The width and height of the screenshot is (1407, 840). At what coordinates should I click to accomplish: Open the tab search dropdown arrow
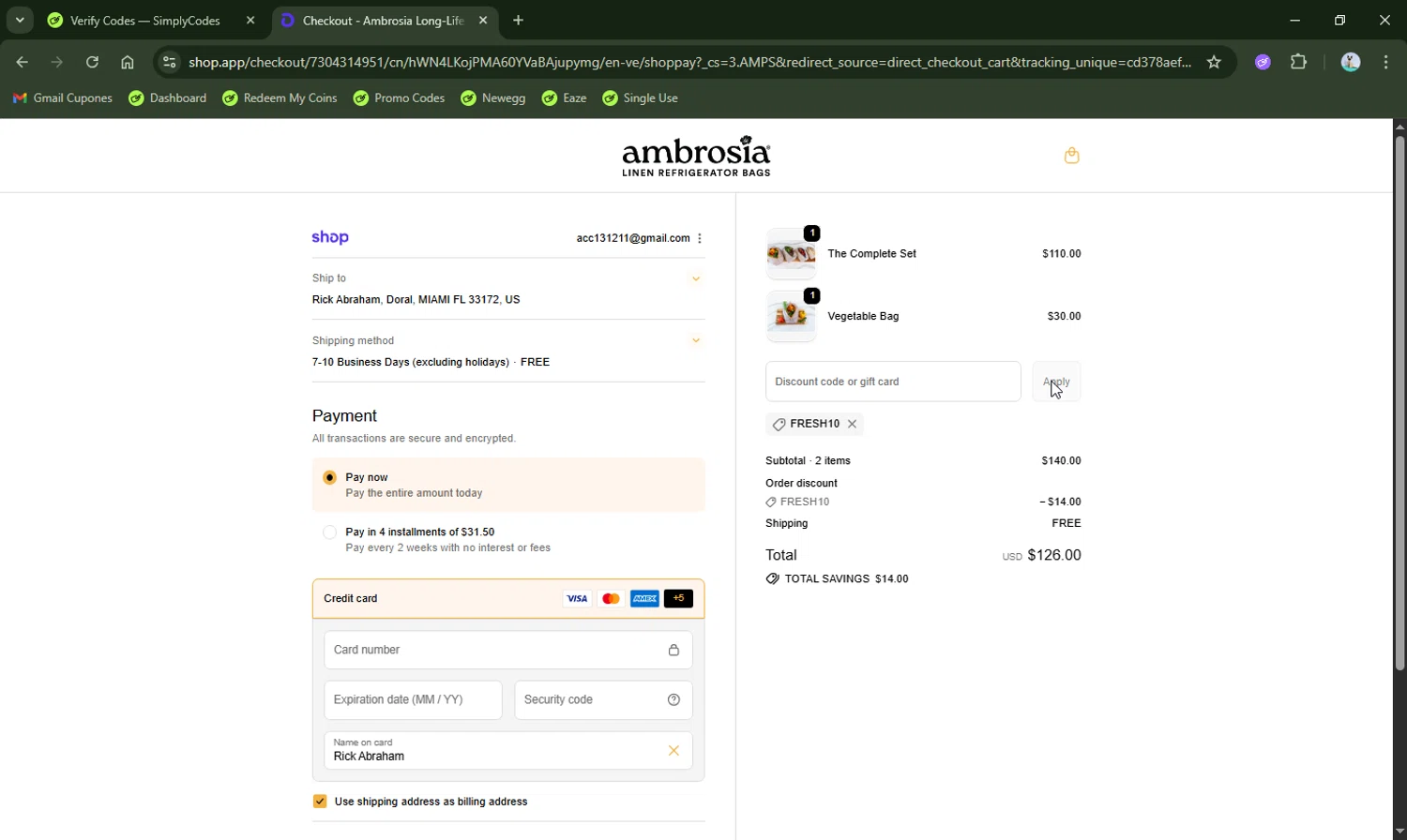20,20
